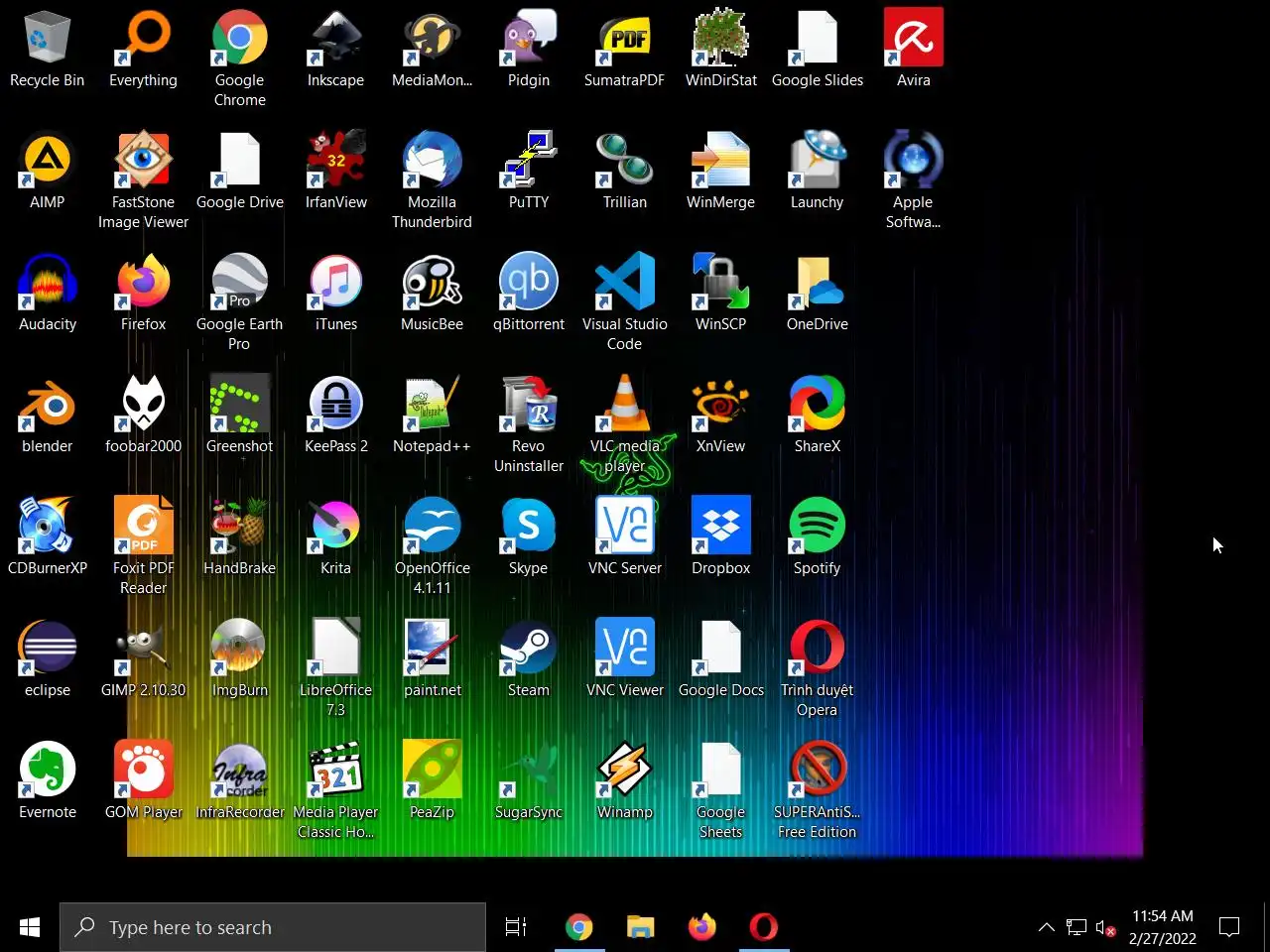This screenshot has width=1270, height=952.
Task: Click the SUPERAntiSpyware Free Edition icon
Action: point(818,771)
